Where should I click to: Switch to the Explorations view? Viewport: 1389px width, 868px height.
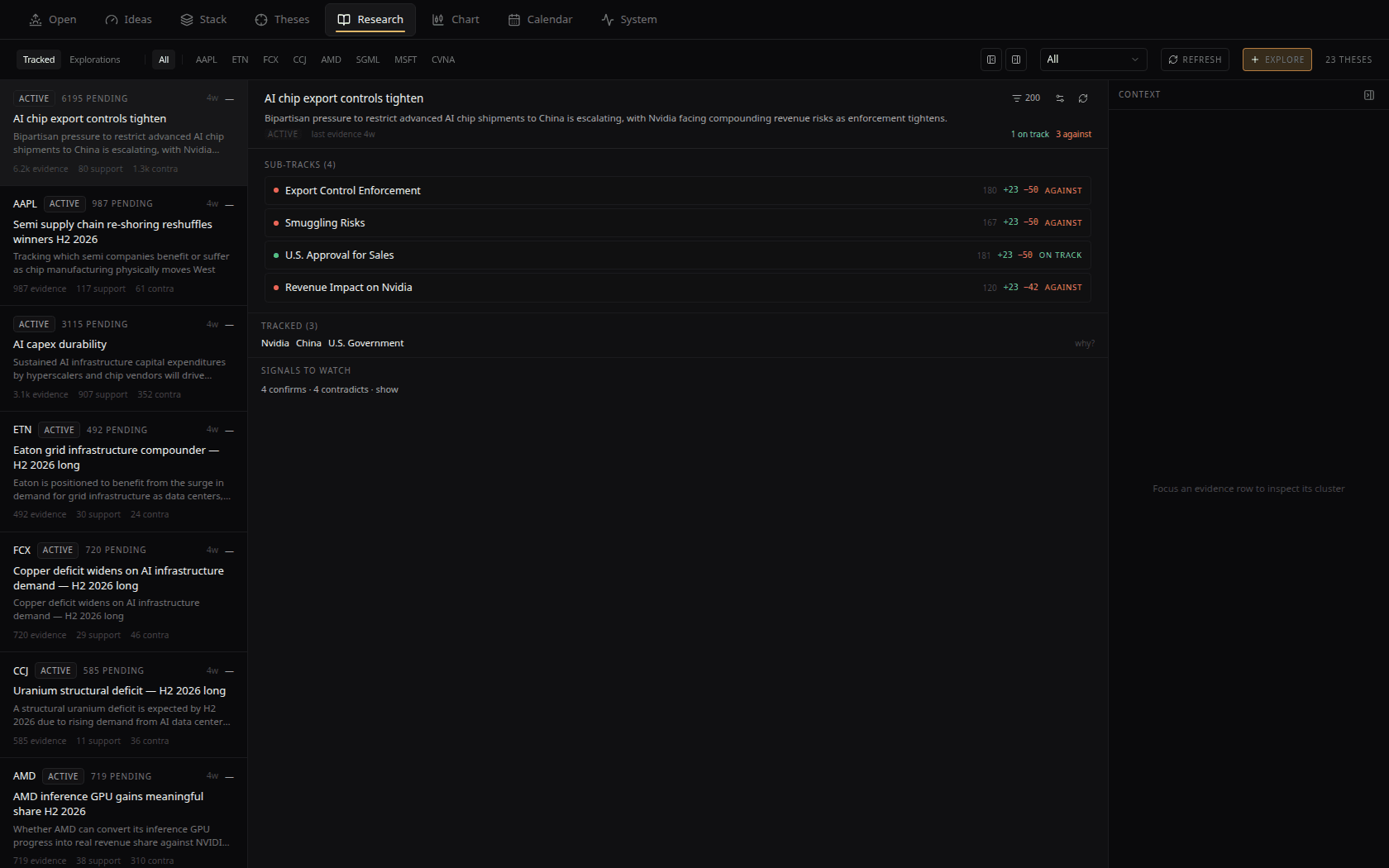[x=95, y=60]
